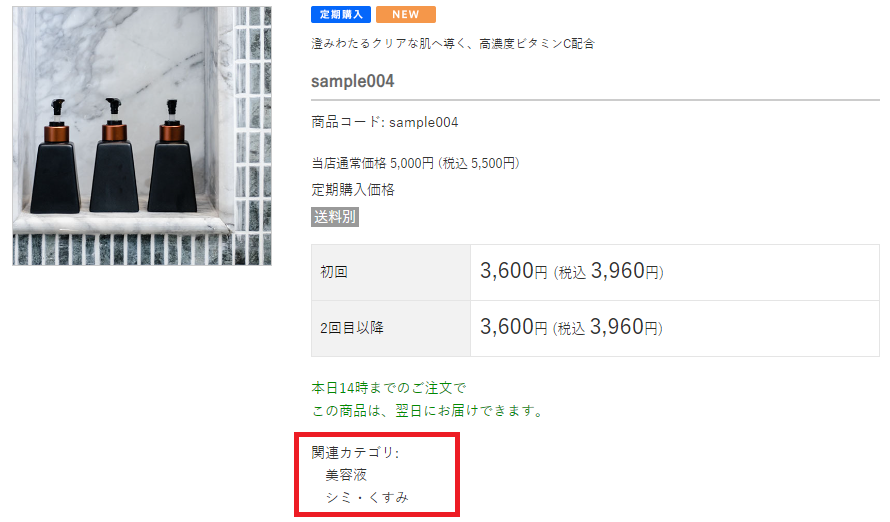Click the green 本日14時までのご注文で notice
The height and width of the screenshot is (522, 890).
click(388, 388)
